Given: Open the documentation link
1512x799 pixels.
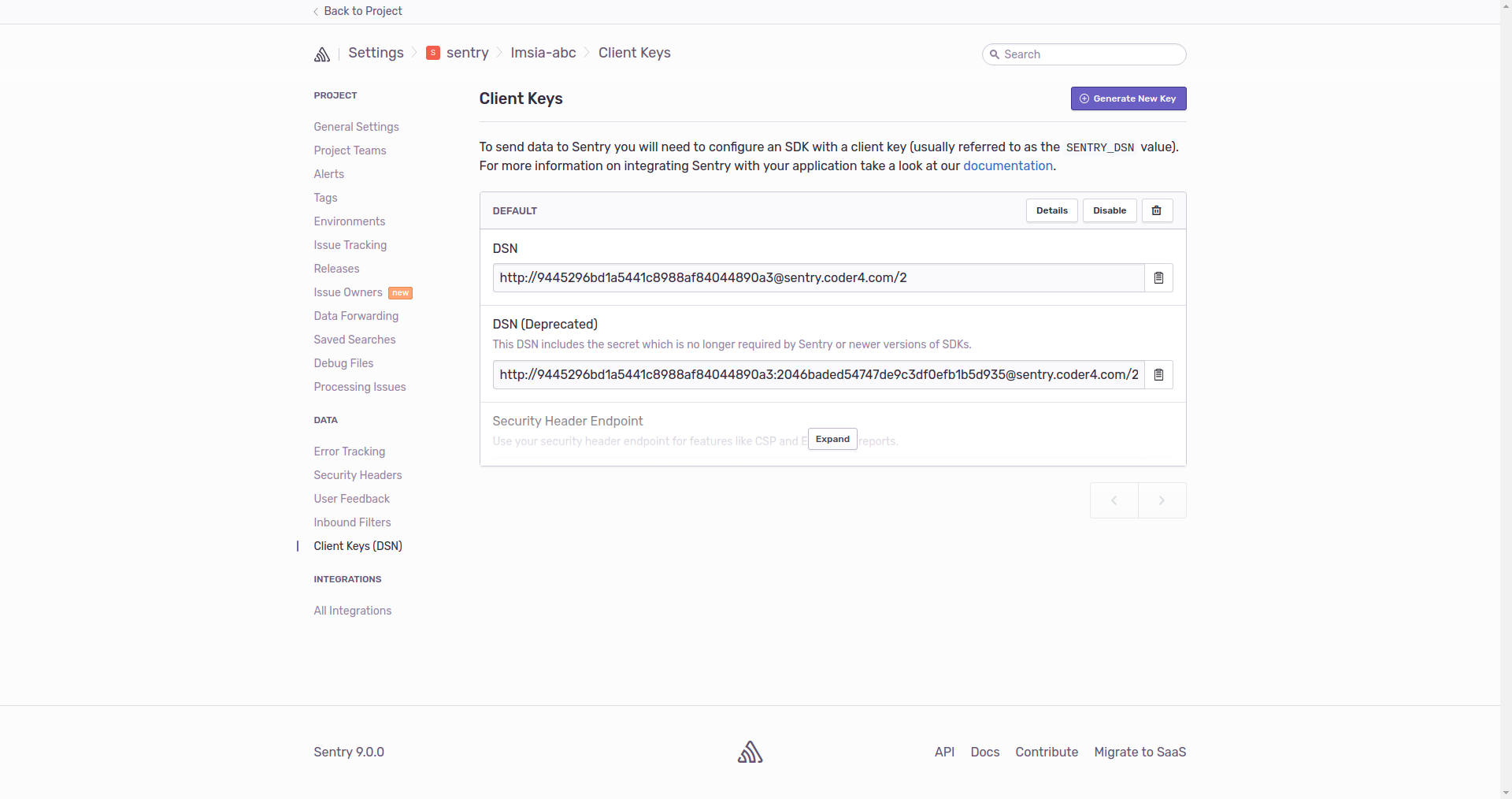Looking at the screenshot, I should click(1007, 165).
